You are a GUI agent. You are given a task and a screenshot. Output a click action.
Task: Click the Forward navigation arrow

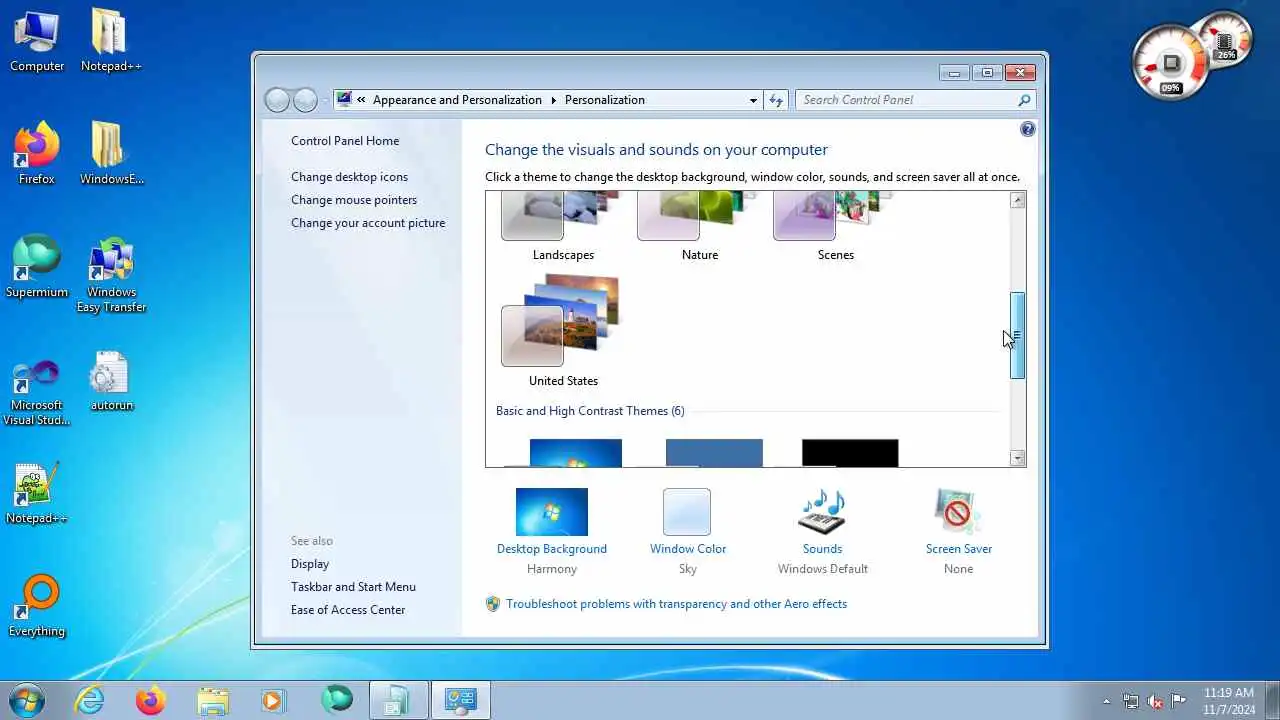pyautogui.click(x=305, y=100)
